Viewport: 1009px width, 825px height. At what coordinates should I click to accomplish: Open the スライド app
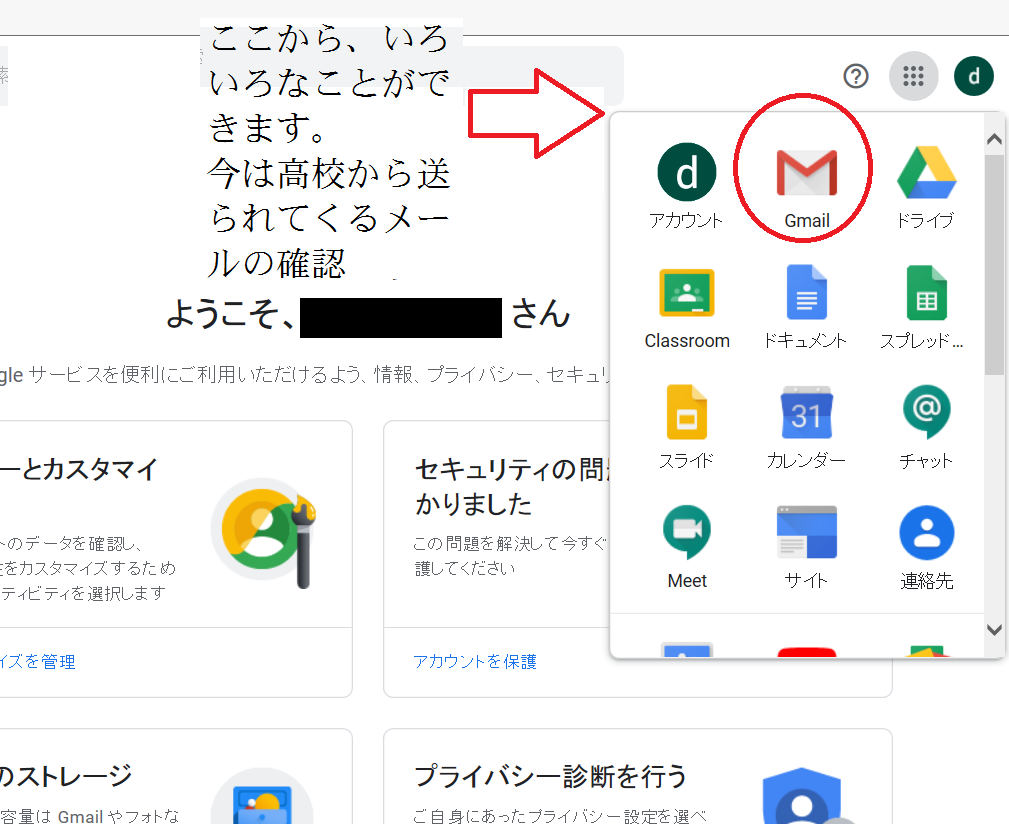tap(687, 428)
